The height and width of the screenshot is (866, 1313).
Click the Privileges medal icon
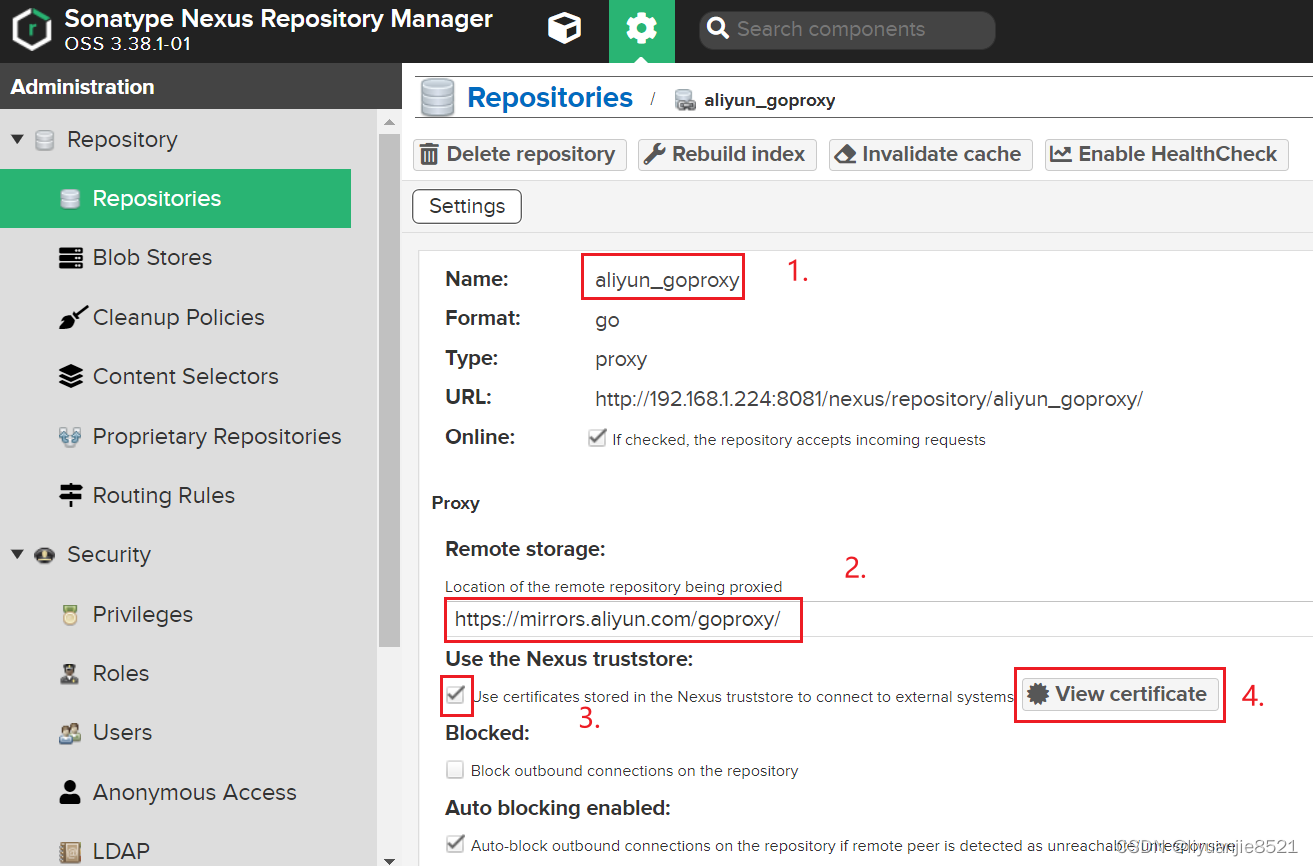70,615
